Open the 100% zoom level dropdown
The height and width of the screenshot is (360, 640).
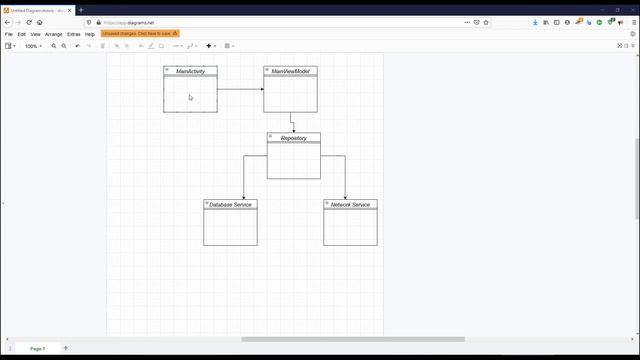33,47
